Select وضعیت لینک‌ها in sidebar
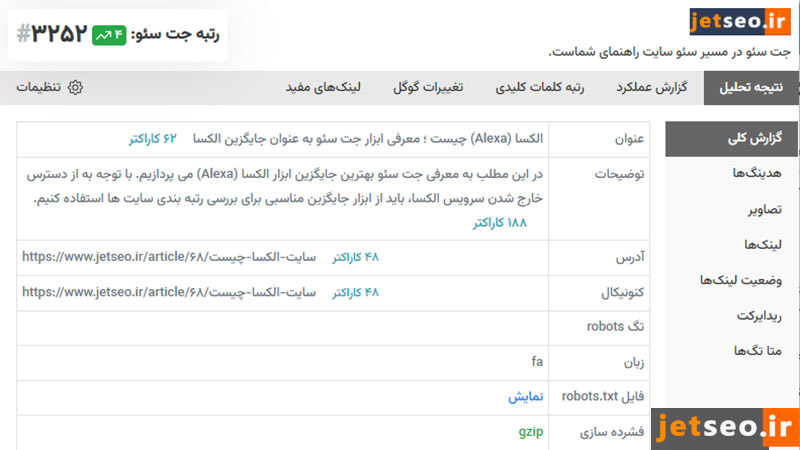Image resolution: width=800 pixels, height=450 pixels. (741, 280)
